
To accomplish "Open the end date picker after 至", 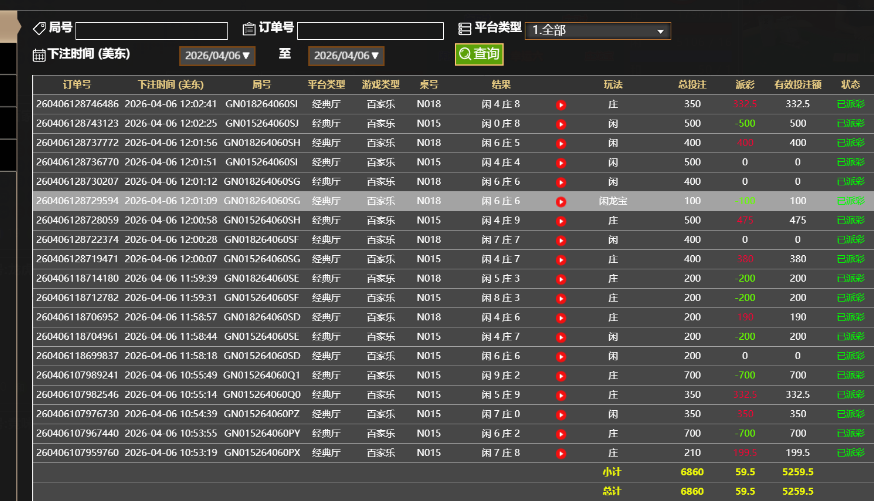I will coord(346,56).
